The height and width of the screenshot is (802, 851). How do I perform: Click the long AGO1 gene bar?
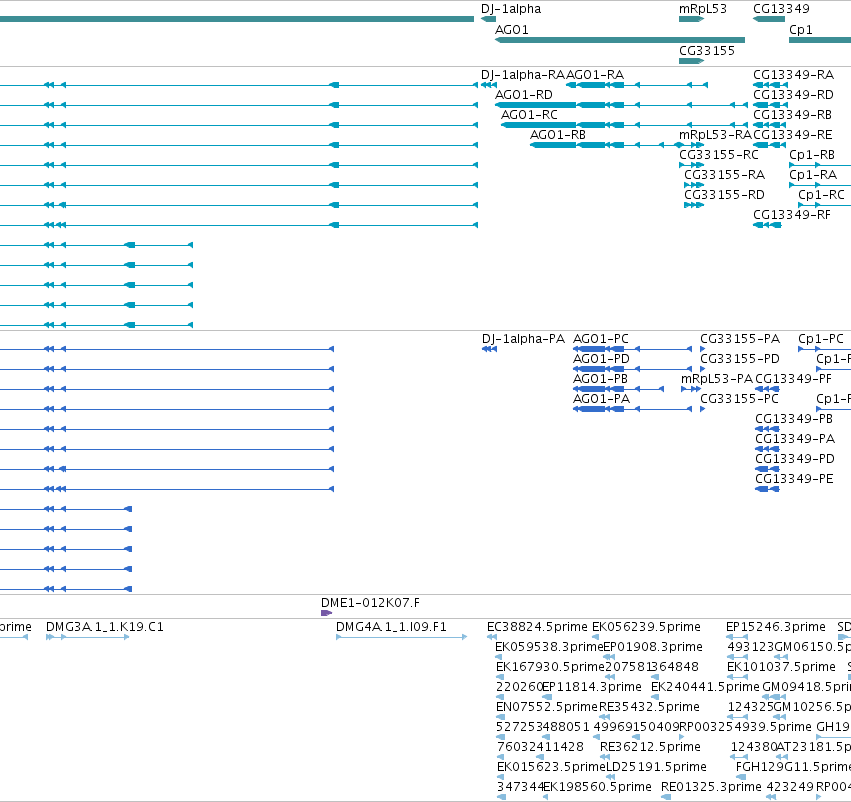pyautogui.click(x=620, y=40)
